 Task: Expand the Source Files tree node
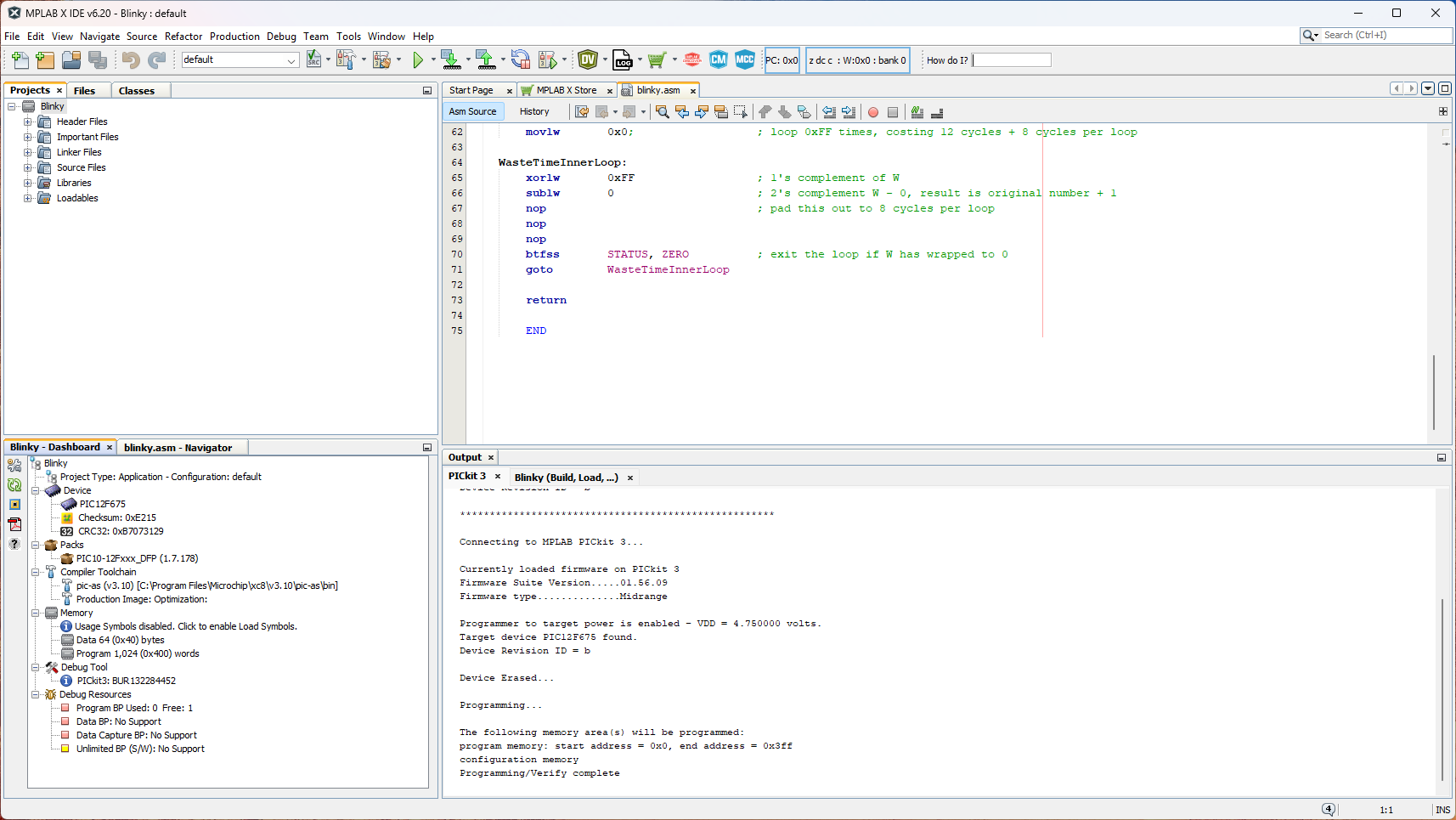pos(27,167)
